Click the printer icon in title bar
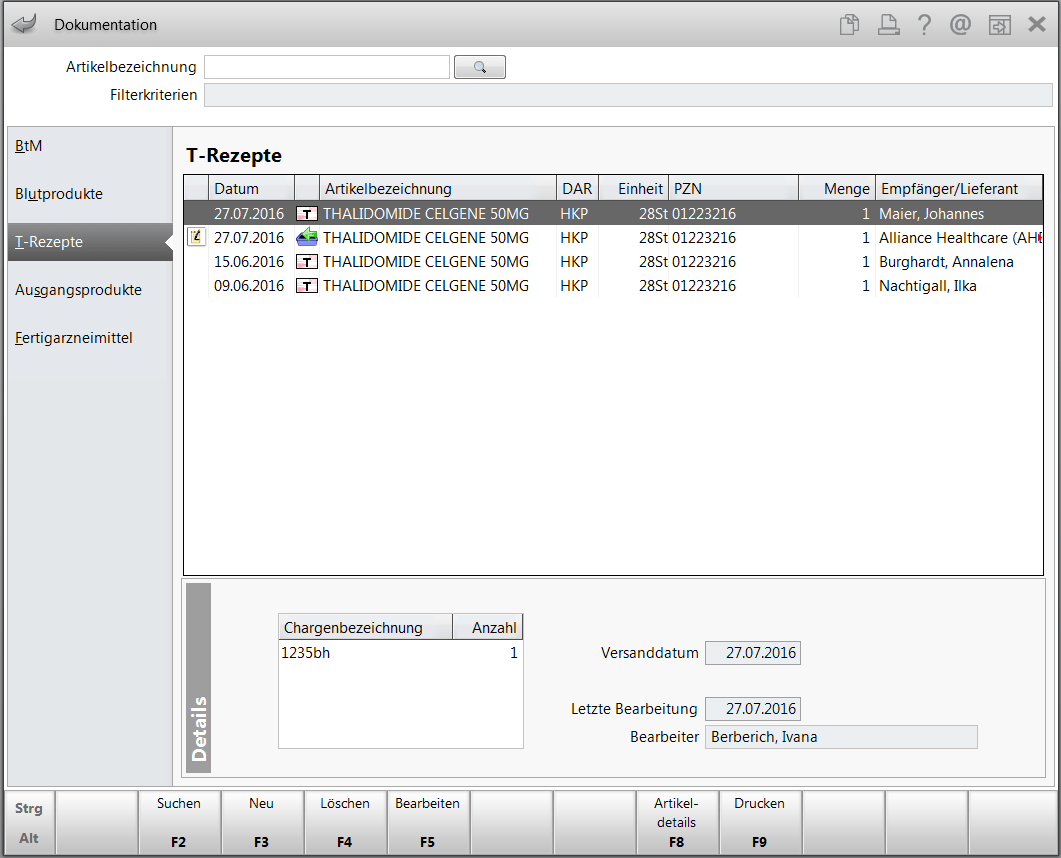Viewport: 1061px width, 858px height. tap(888, 25)
